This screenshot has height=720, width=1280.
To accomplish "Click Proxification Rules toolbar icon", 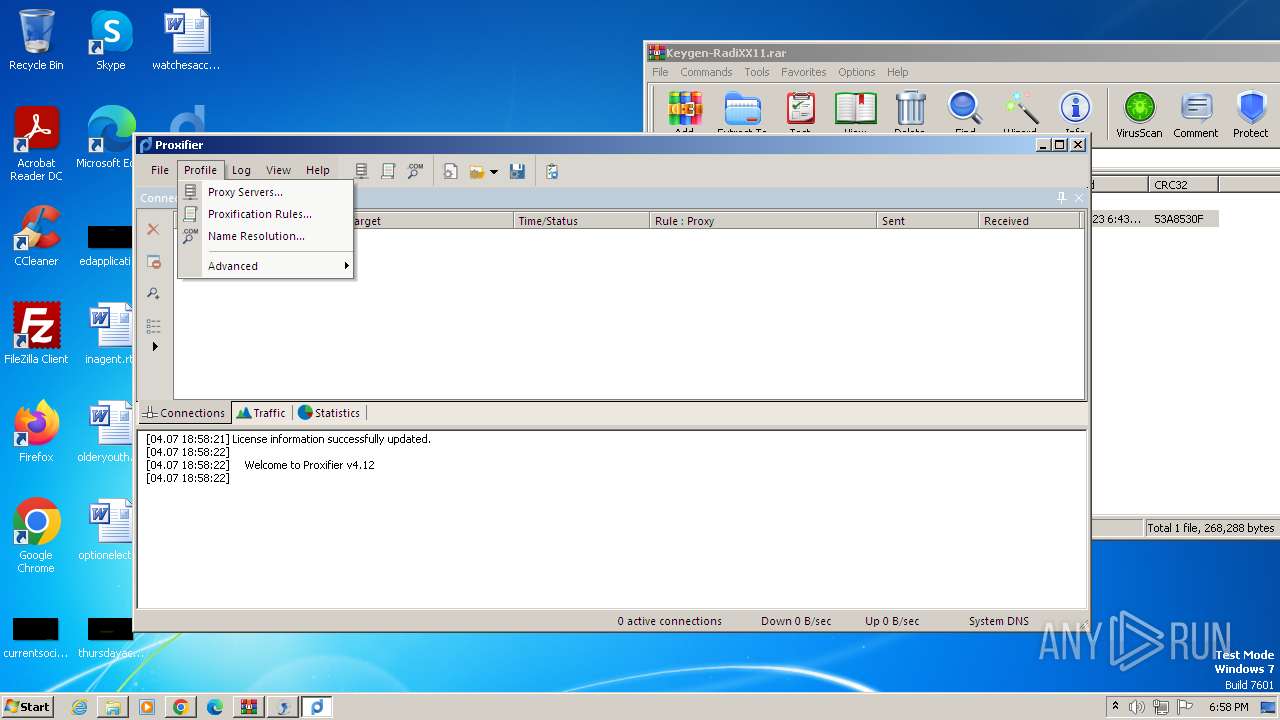I will (388, 171).
